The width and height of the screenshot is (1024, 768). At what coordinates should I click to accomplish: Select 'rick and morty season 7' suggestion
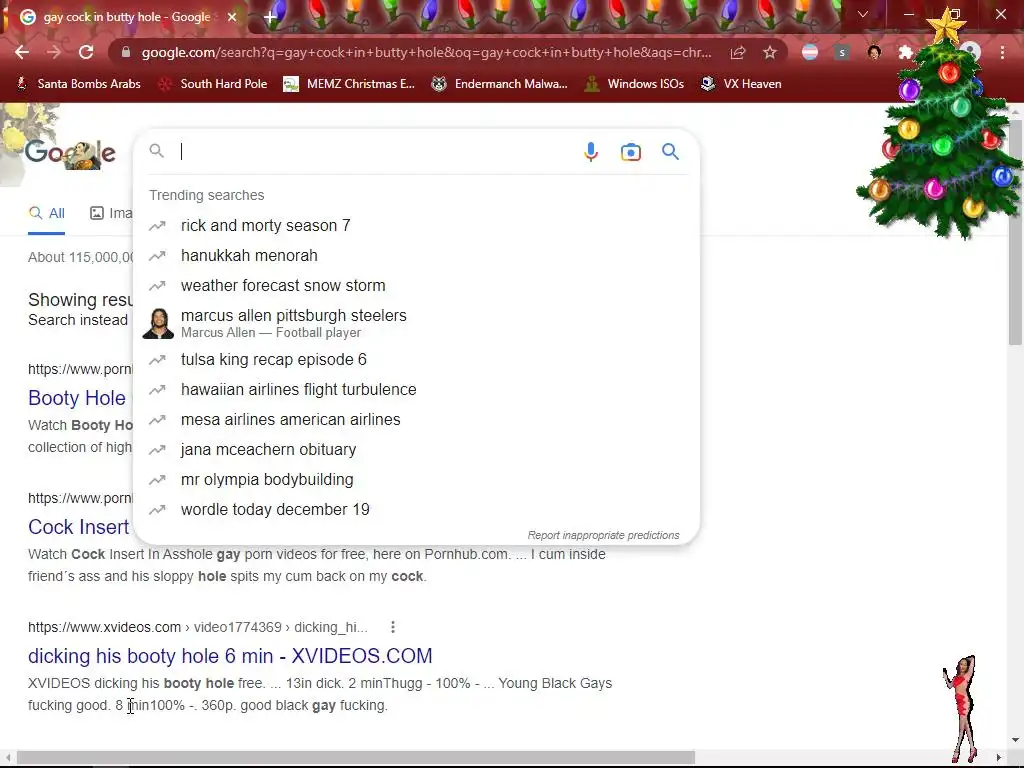(x=416, y=225)
